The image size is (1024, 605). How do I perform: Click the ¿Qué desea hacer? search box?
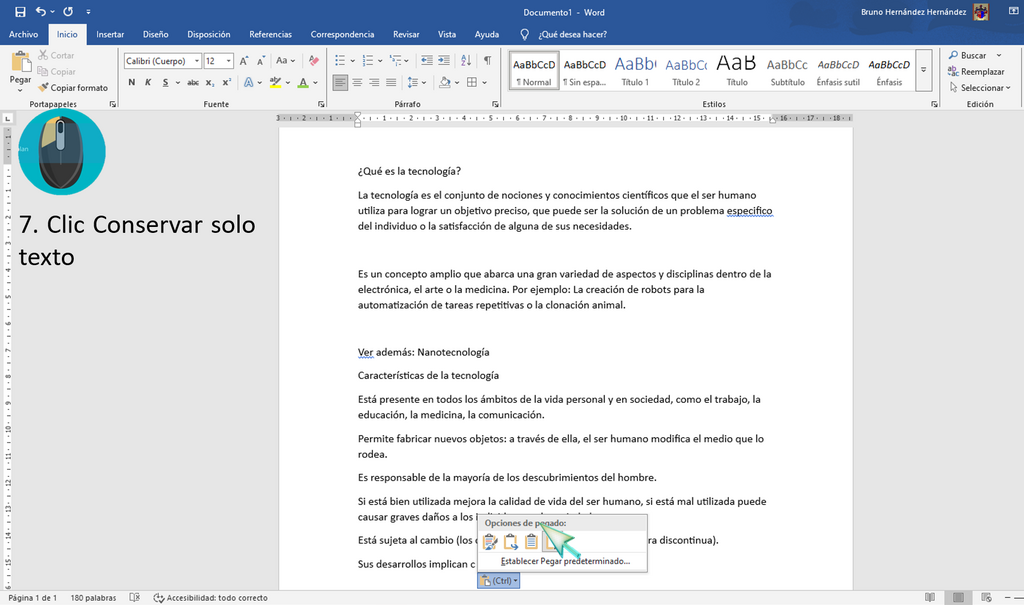click(x=573, y=35)
